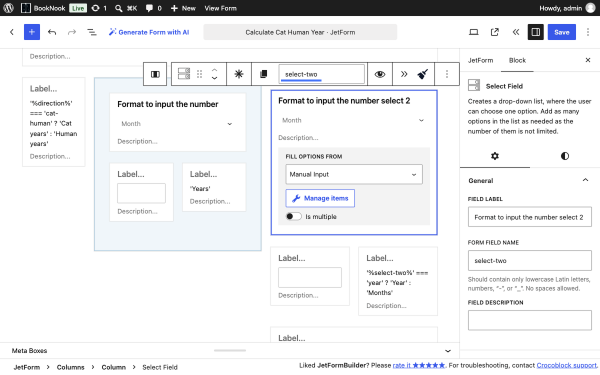Switch to the JetForm tab
This screenshot has width=600, height=375.
point(480,60)
